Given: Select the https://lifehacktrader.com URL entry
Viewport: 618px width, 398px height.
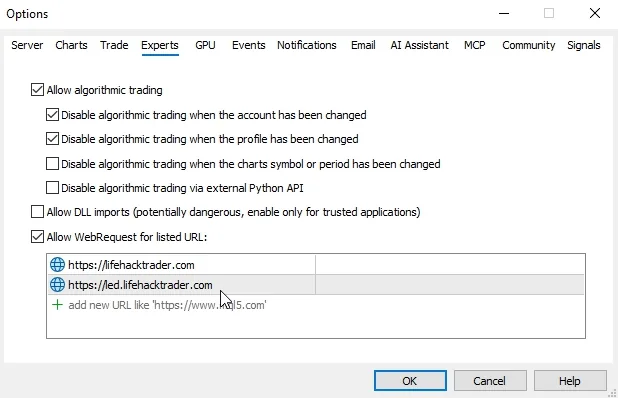Looking at the screenshot, I should pyautogui.click(x=316, y=265).
